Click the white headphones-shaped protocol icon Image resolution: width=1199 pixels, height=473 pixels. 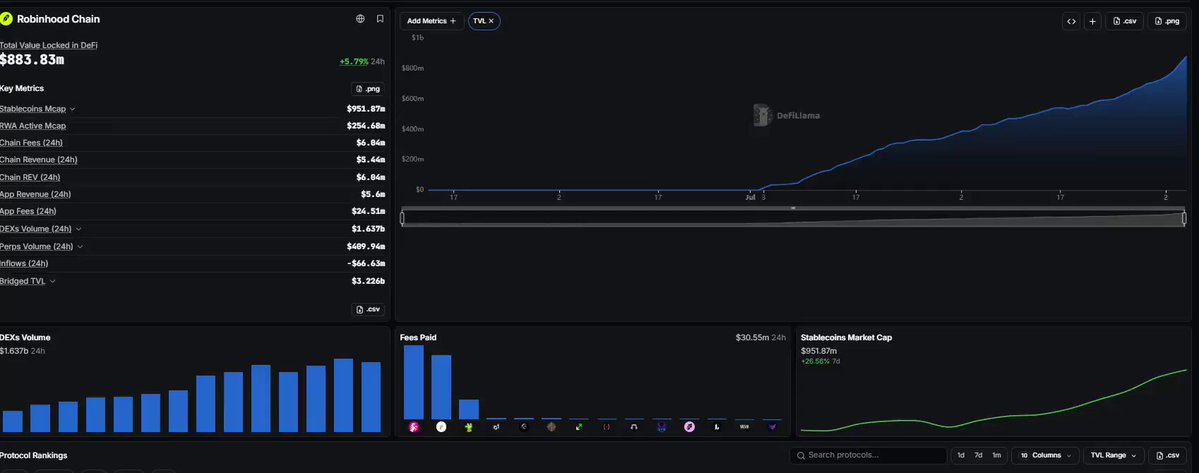(x=634, y=427)
